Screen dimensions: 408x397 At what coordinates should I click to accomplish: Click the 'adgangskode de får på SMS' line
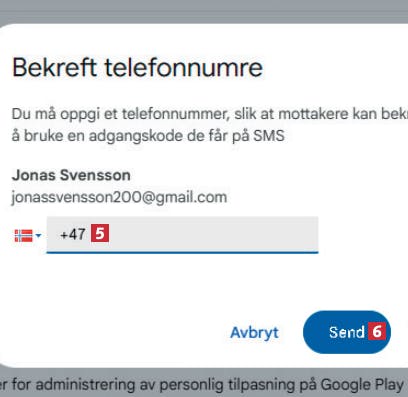(x=186, y=136)
